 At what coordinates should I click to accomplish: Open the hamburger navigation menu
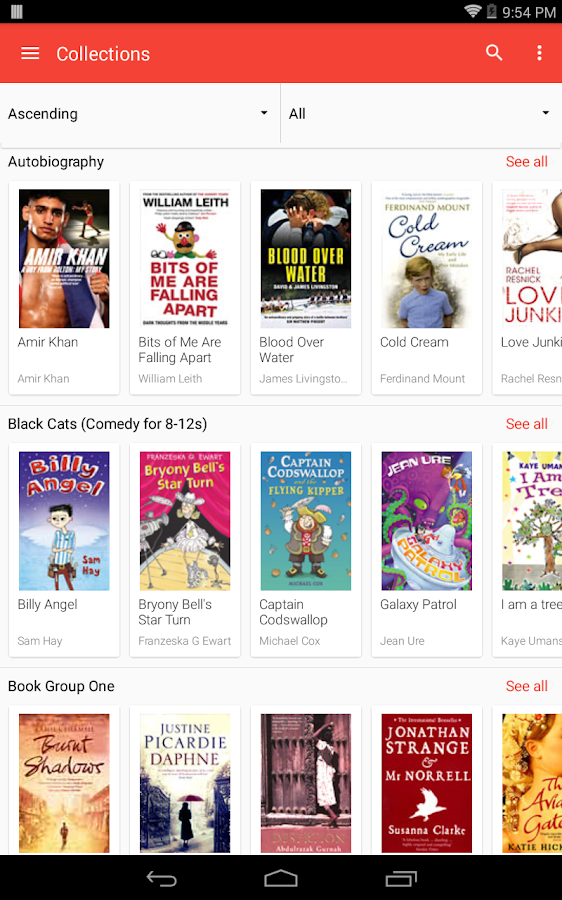click(x=30, y=53)
